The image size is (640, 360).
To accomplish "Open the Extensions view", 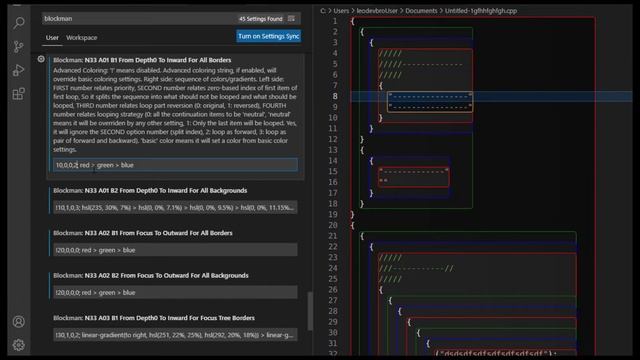I will 19,94.
